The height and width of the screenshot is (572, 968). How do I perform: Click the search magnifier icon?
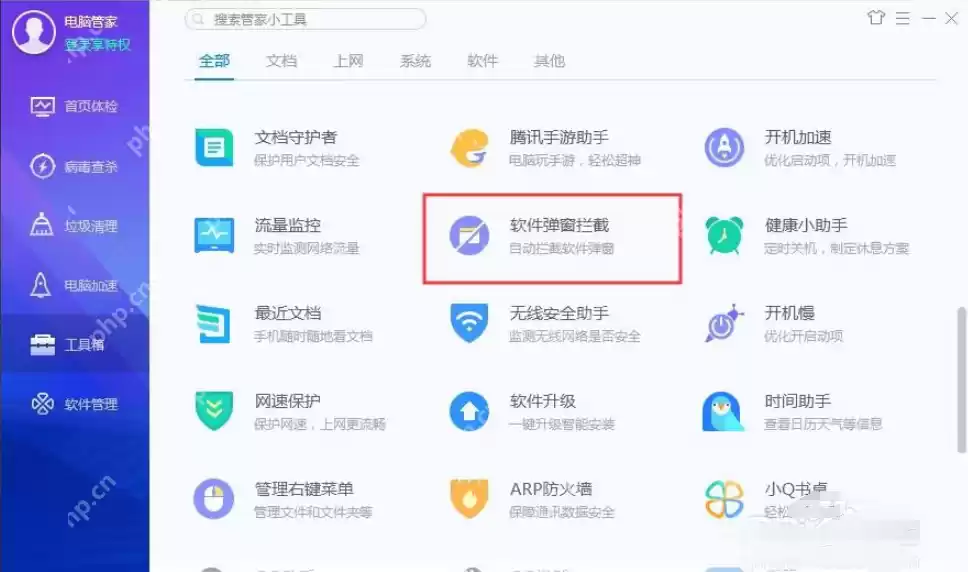pos(198,19)
